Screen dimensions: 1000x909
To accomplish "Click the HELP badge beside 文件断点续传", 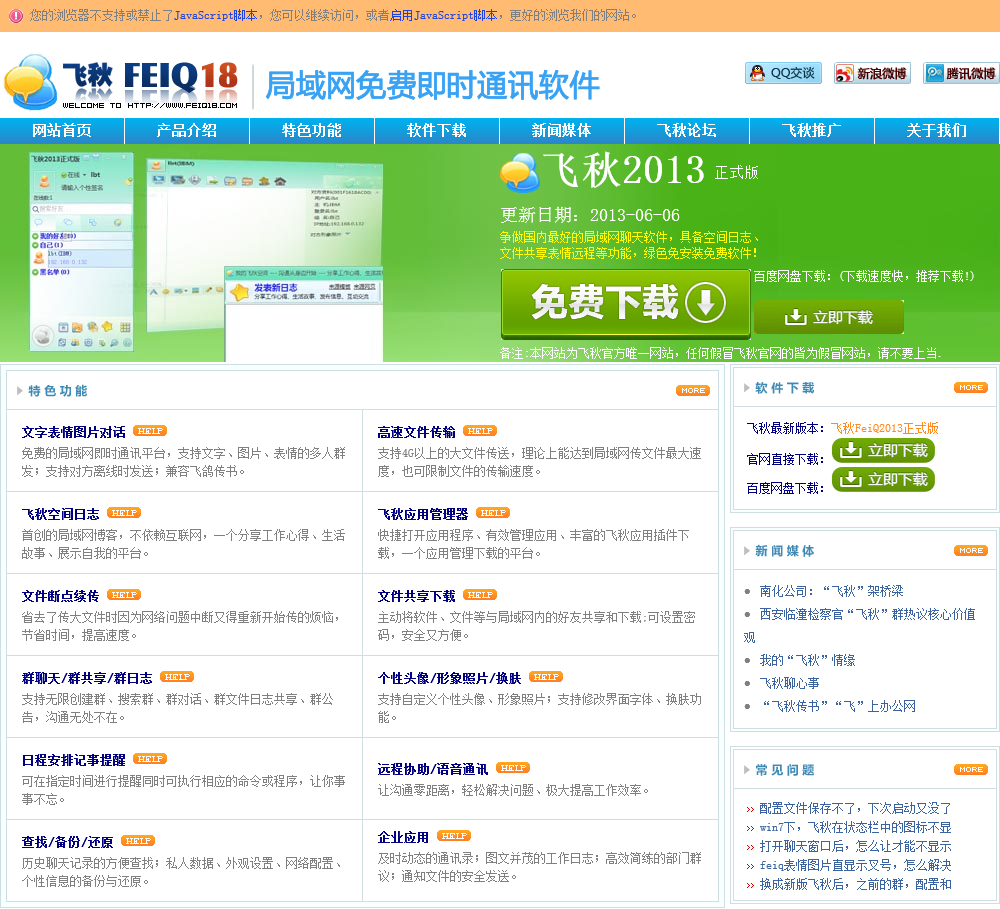I will click(x=124, y=595).
